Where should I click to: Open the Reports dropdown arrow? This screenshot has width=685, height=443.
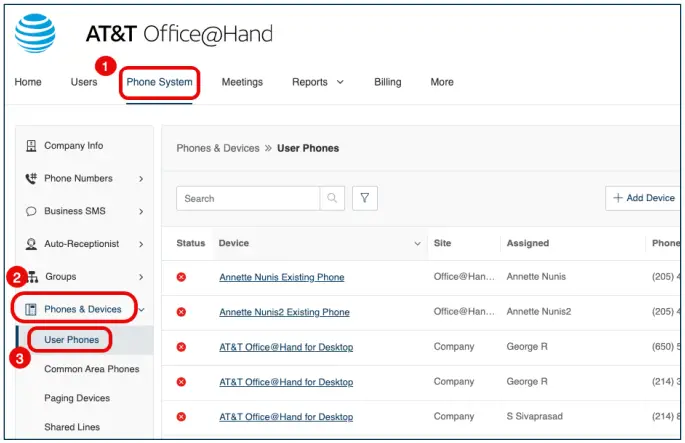[x=340, y=82]
